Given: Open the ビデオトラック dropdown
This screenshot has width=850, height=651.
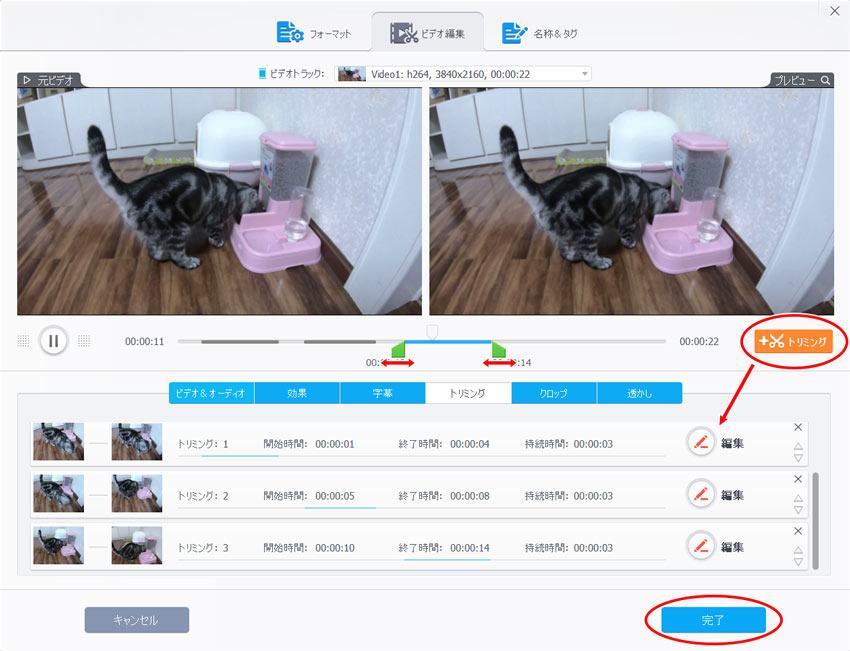Looking at the screenshot, I should 584,74.
